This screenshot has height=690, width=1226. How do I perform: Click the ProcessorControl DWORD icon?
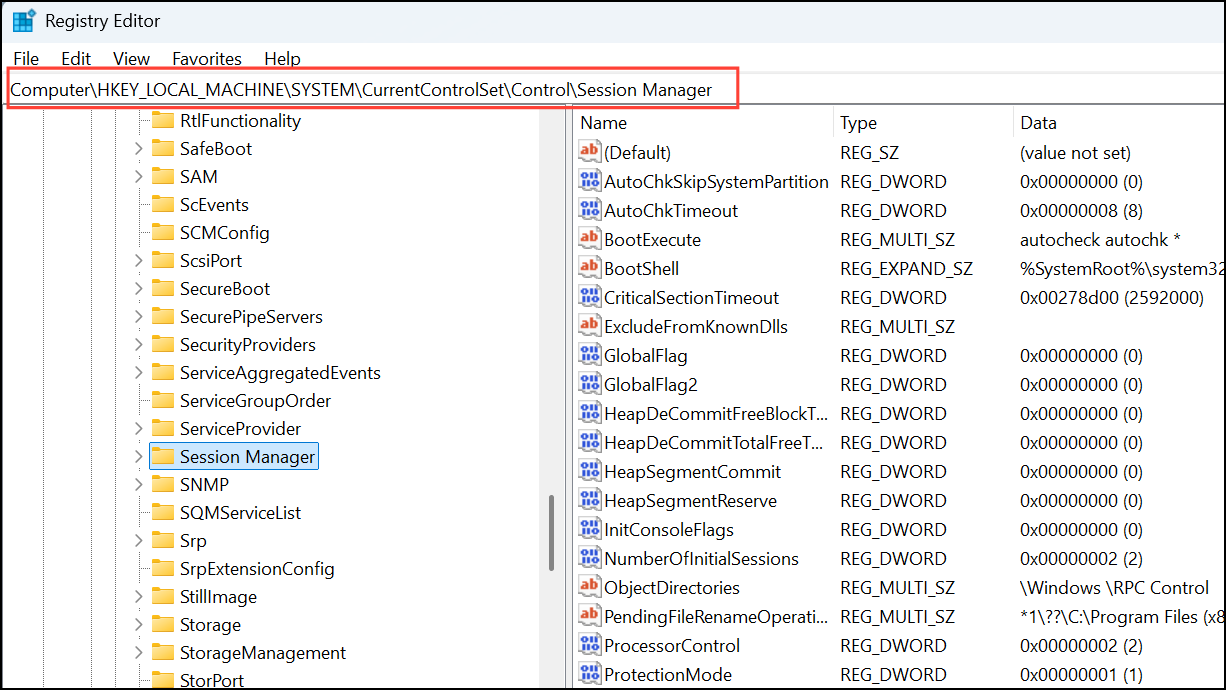[589, 645]
